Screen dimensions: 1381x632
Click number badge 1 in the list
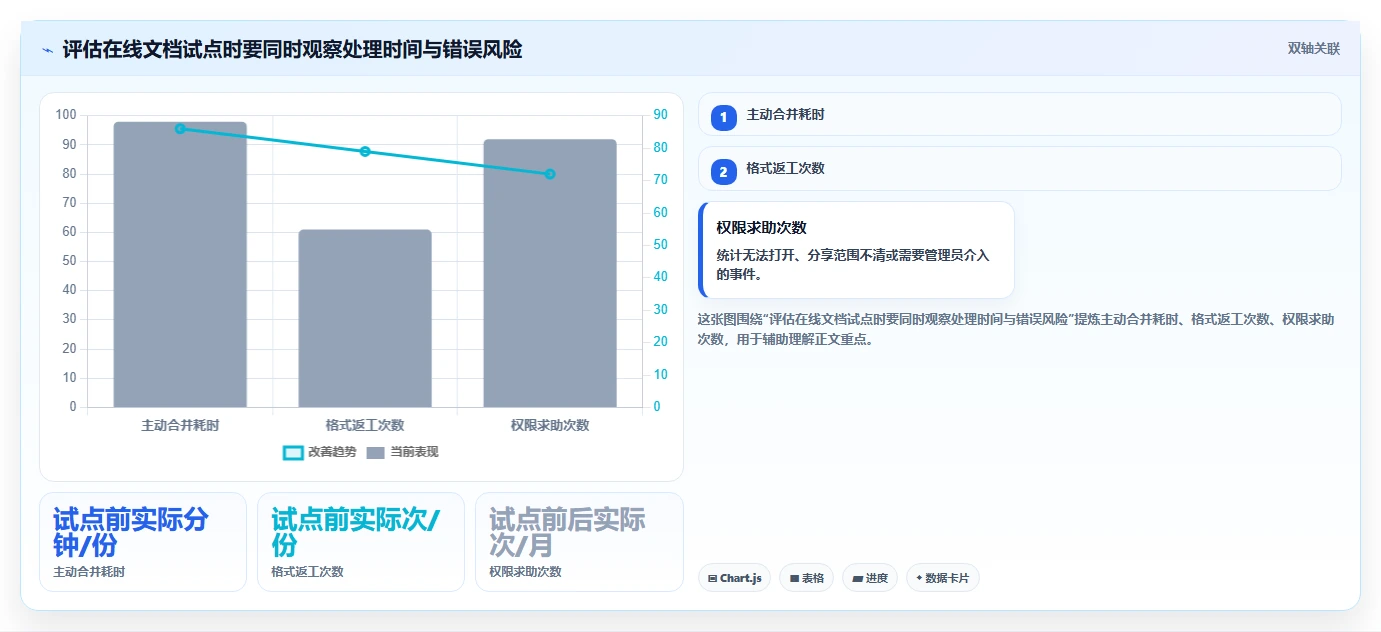(723, 118)
